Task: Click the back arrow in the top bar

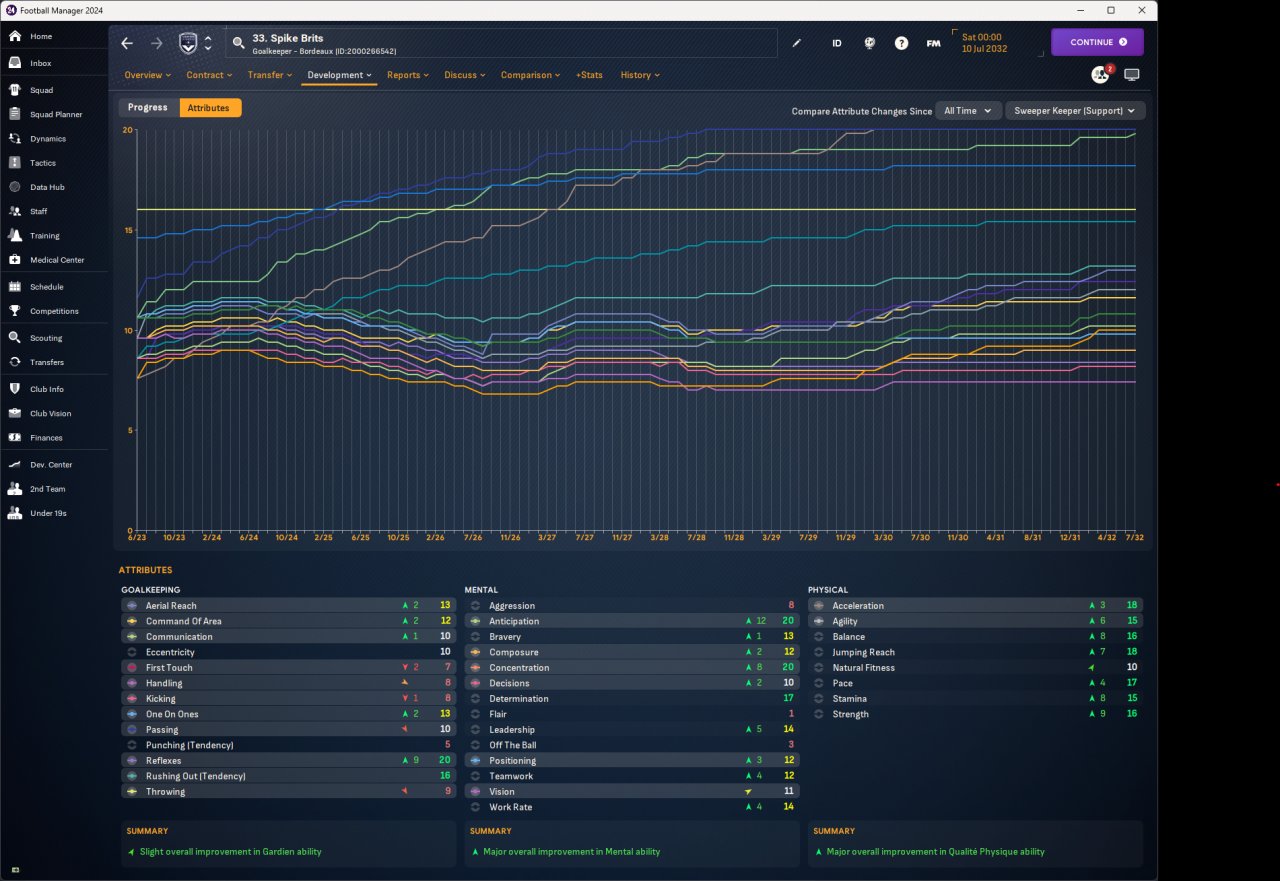Action: pos(127,43)
